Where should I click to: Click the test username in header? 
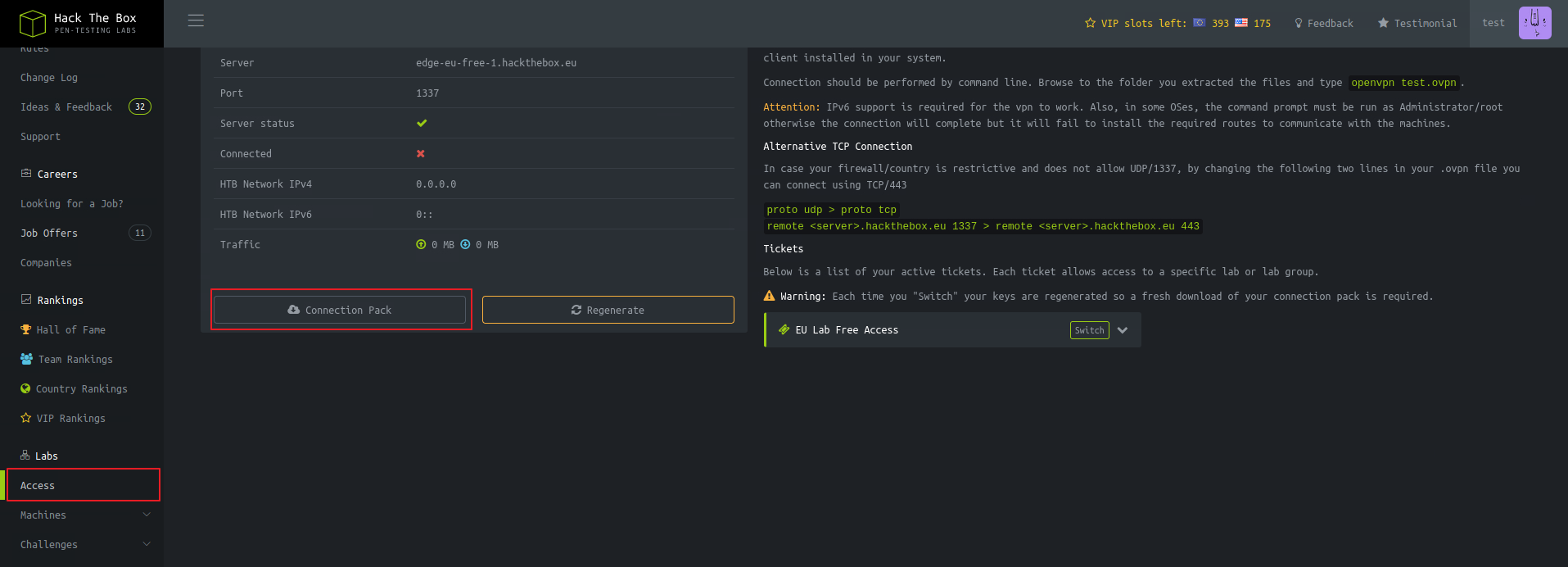click(x=1493, y=23)
